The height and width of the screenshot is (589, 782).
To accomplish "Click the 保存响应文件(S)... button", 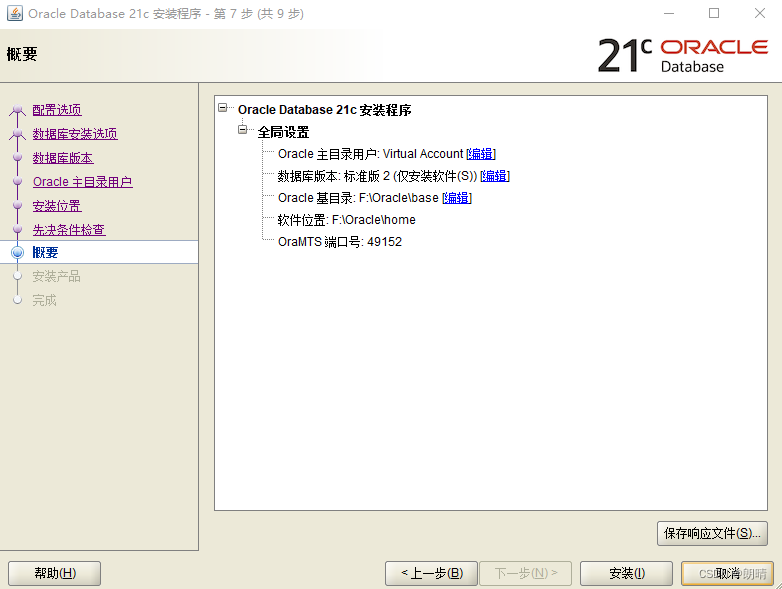I will click(712, 534).
